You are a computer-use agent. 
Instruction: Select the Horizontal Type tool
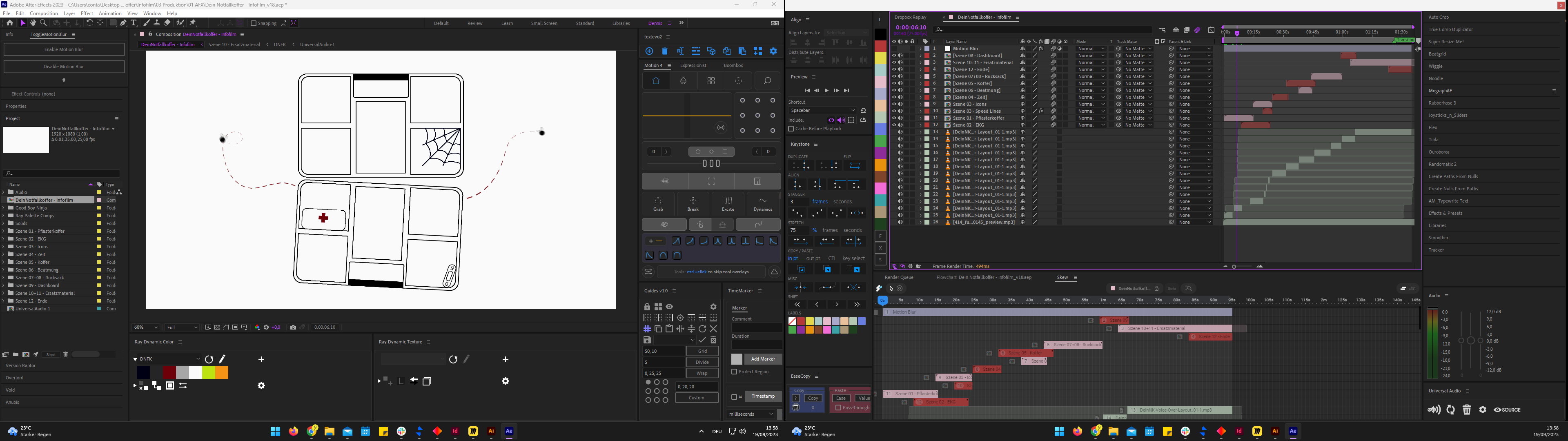click(x=133, y=23)
